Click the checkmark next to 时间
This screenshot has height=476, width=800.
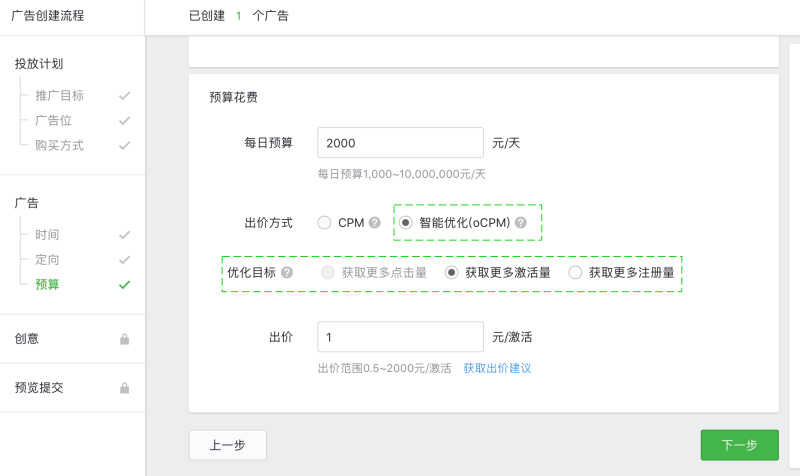124,235
